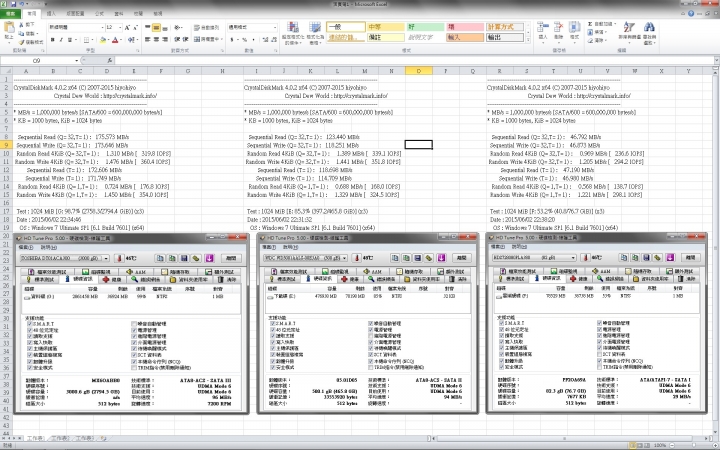The width and height of the screenshot is (720, 450).
Task: Click the Sort & Filter AZ icon
Action: 629,27
